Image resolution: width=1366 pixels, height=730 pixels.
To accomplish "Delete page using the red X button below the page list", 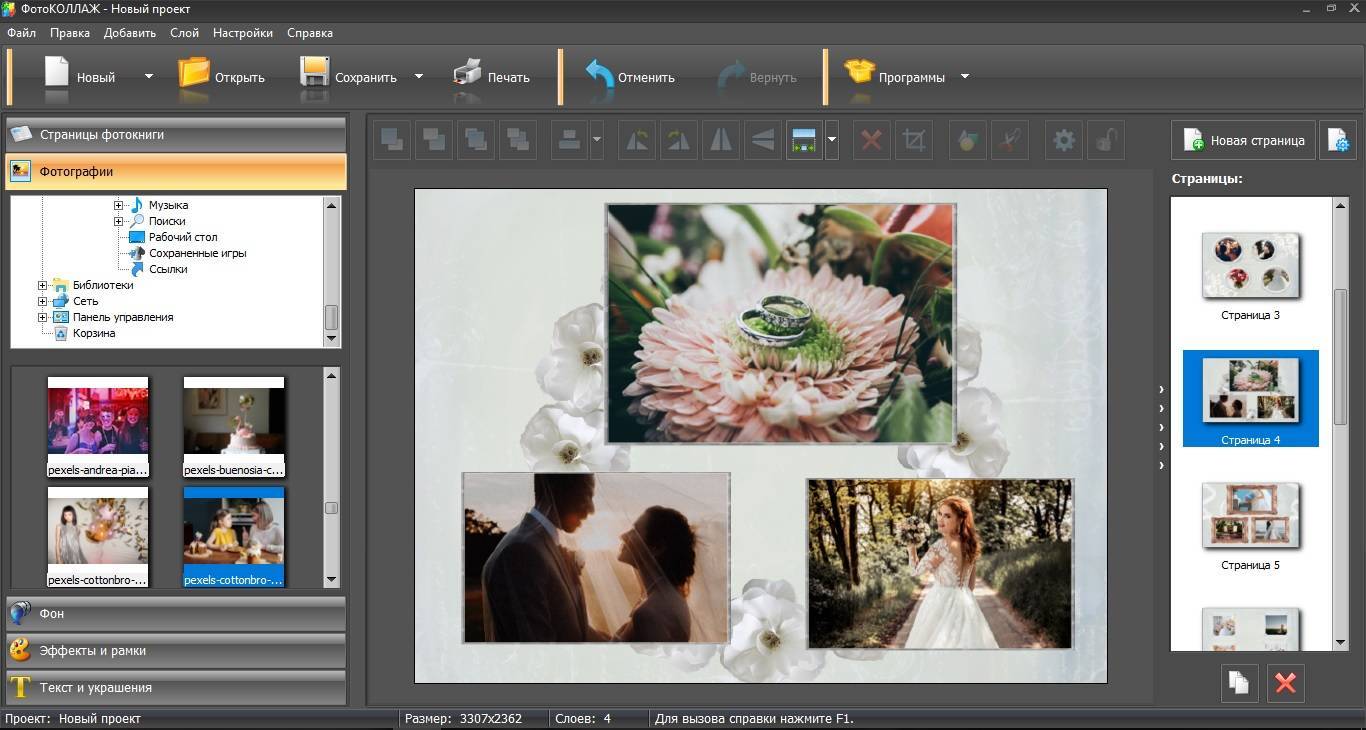I will (x=1286, y=683).
